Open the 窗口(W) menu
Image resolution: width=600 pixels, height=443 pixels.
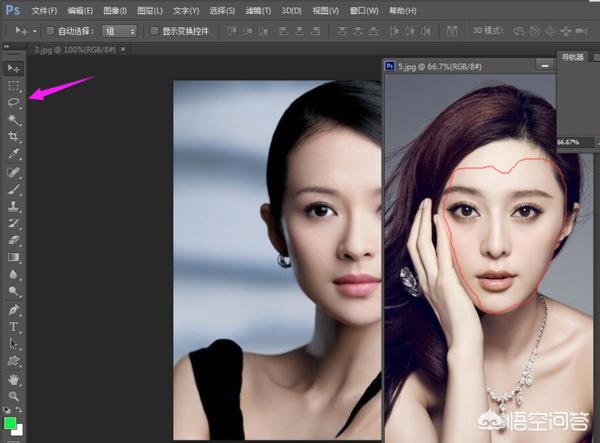click(x=364, y=11)
